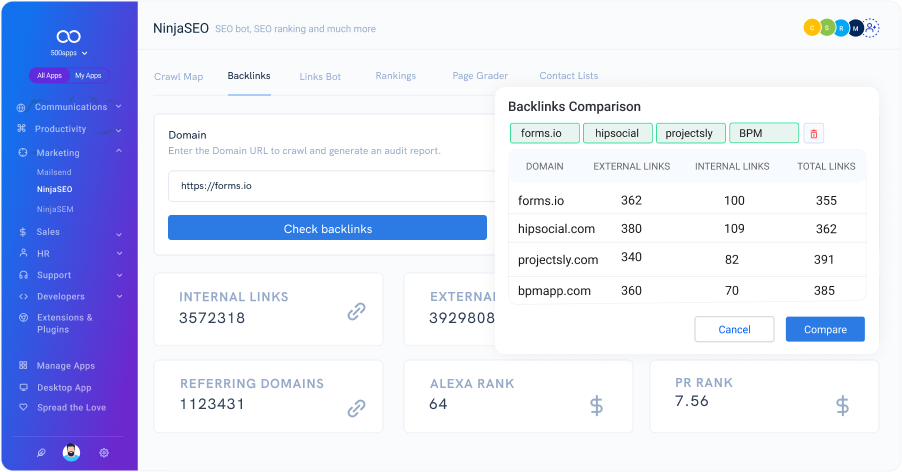
Task: Switch to the My Apps toggle
Action: point(88,75)
